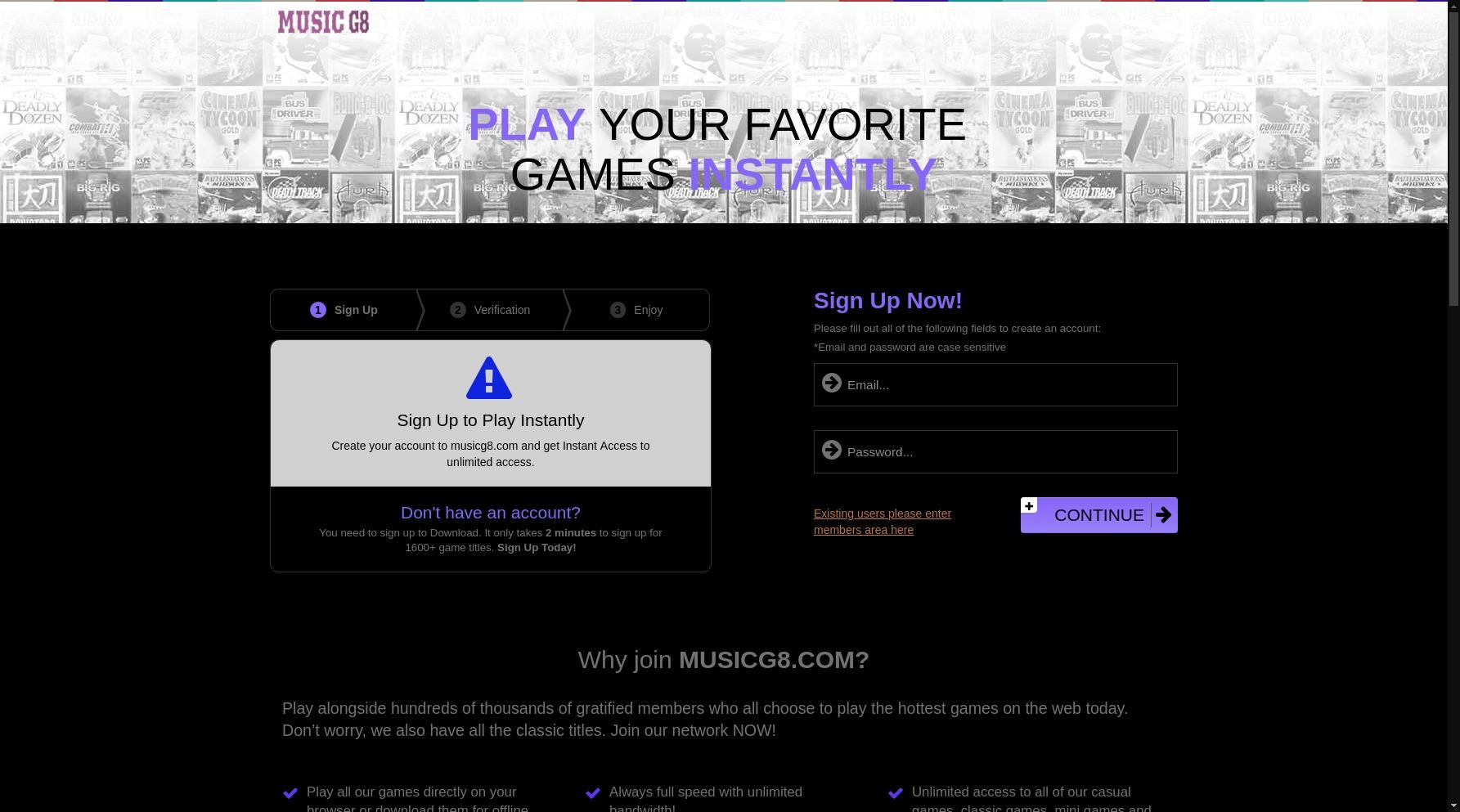1460x812 pixels.
Task: Click the plus icon on Continue button
Action: 1029,505
